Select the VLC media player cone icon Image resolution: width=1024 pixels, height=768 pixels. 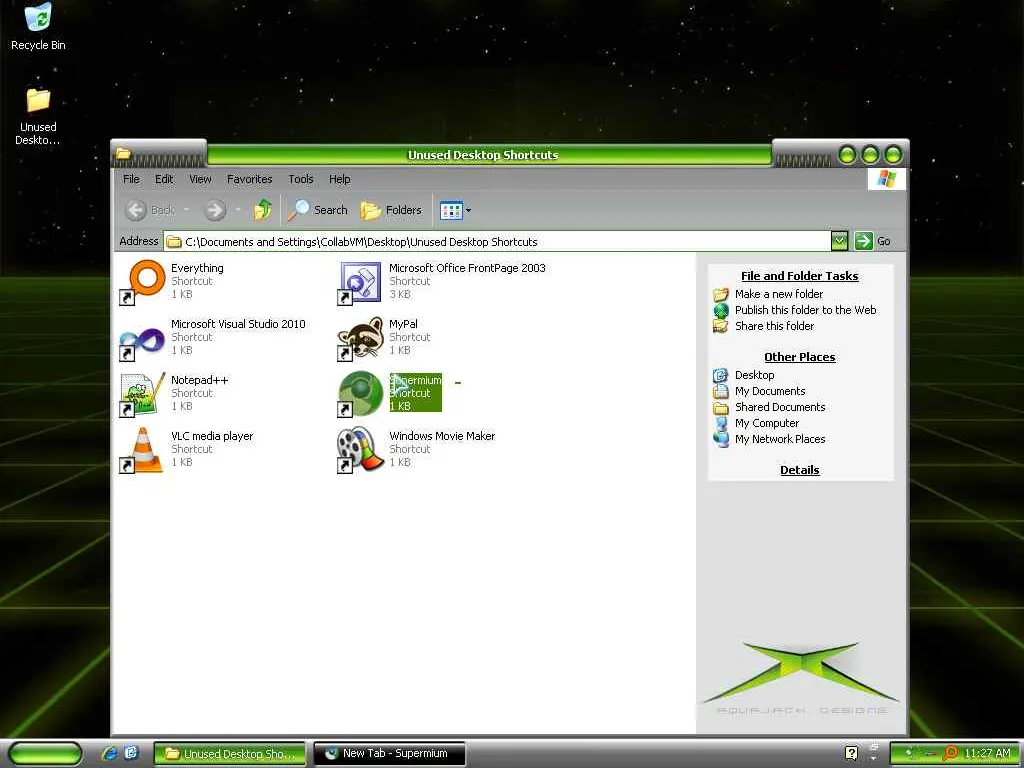[x=142, y=451]
